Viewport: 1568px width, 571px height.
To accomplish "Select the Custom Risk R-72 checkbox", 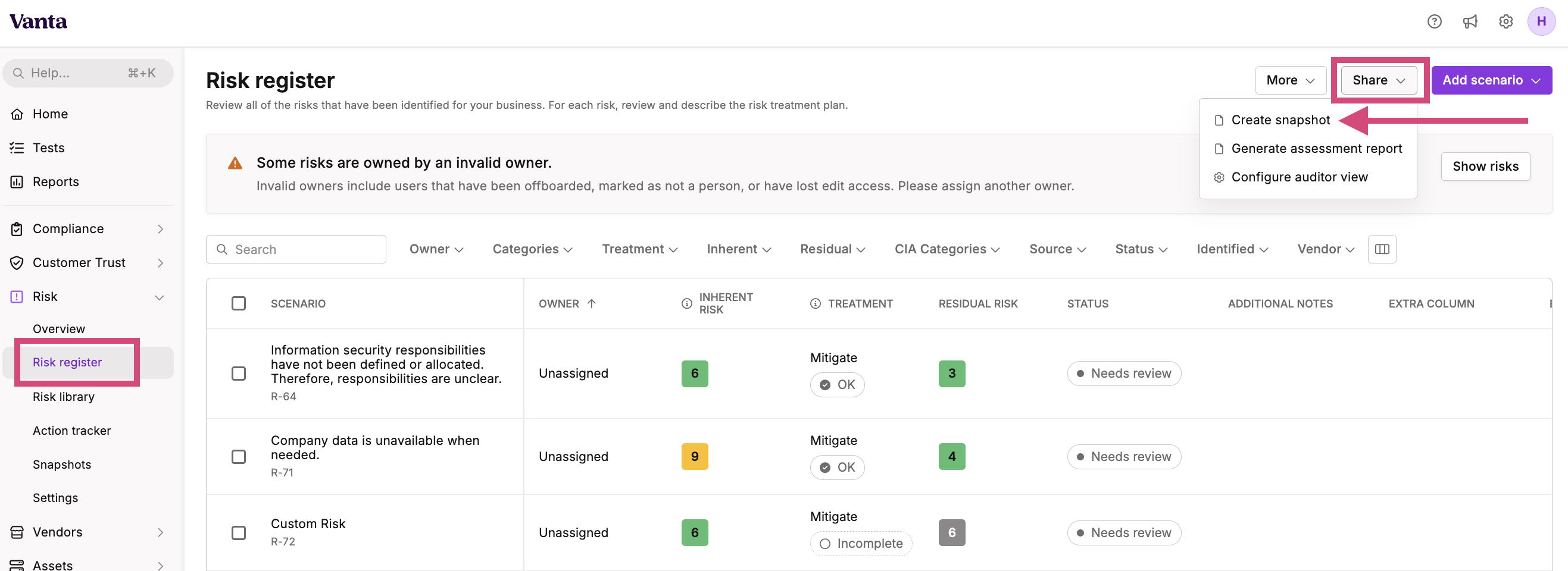I will 239,533.
